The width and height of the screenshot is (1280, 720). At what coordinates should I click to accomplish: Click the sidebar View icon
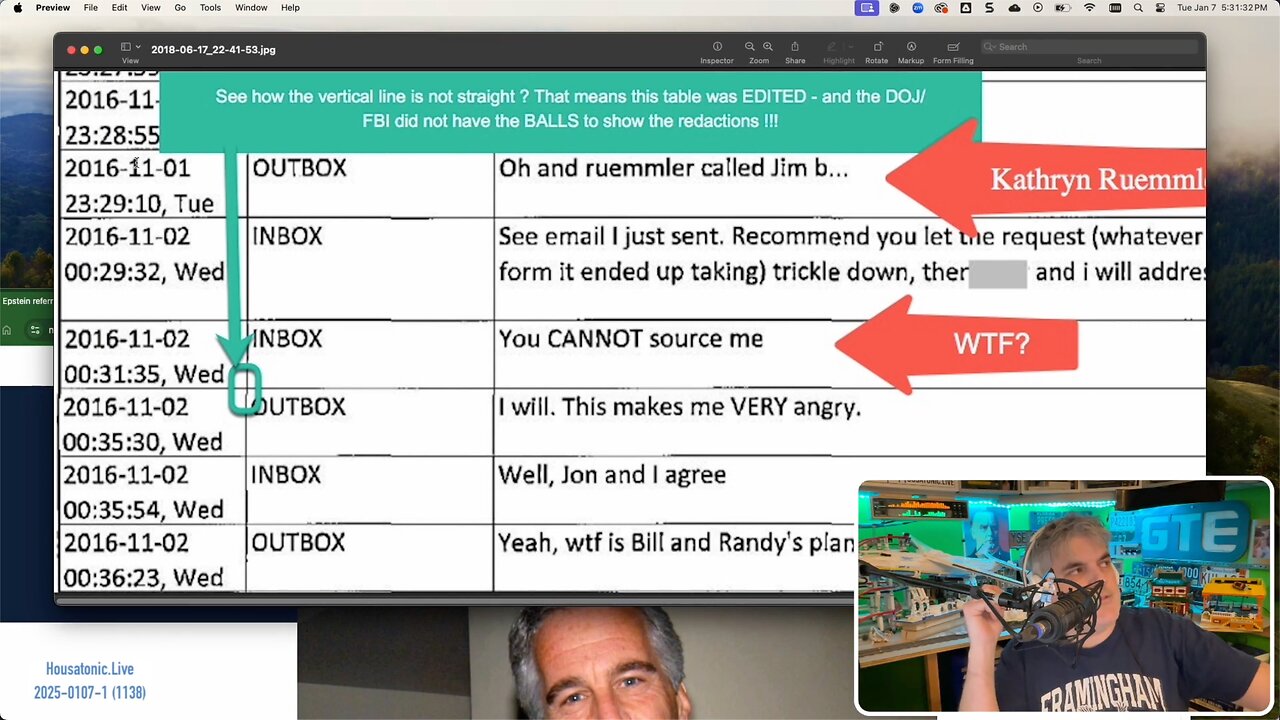127,47
